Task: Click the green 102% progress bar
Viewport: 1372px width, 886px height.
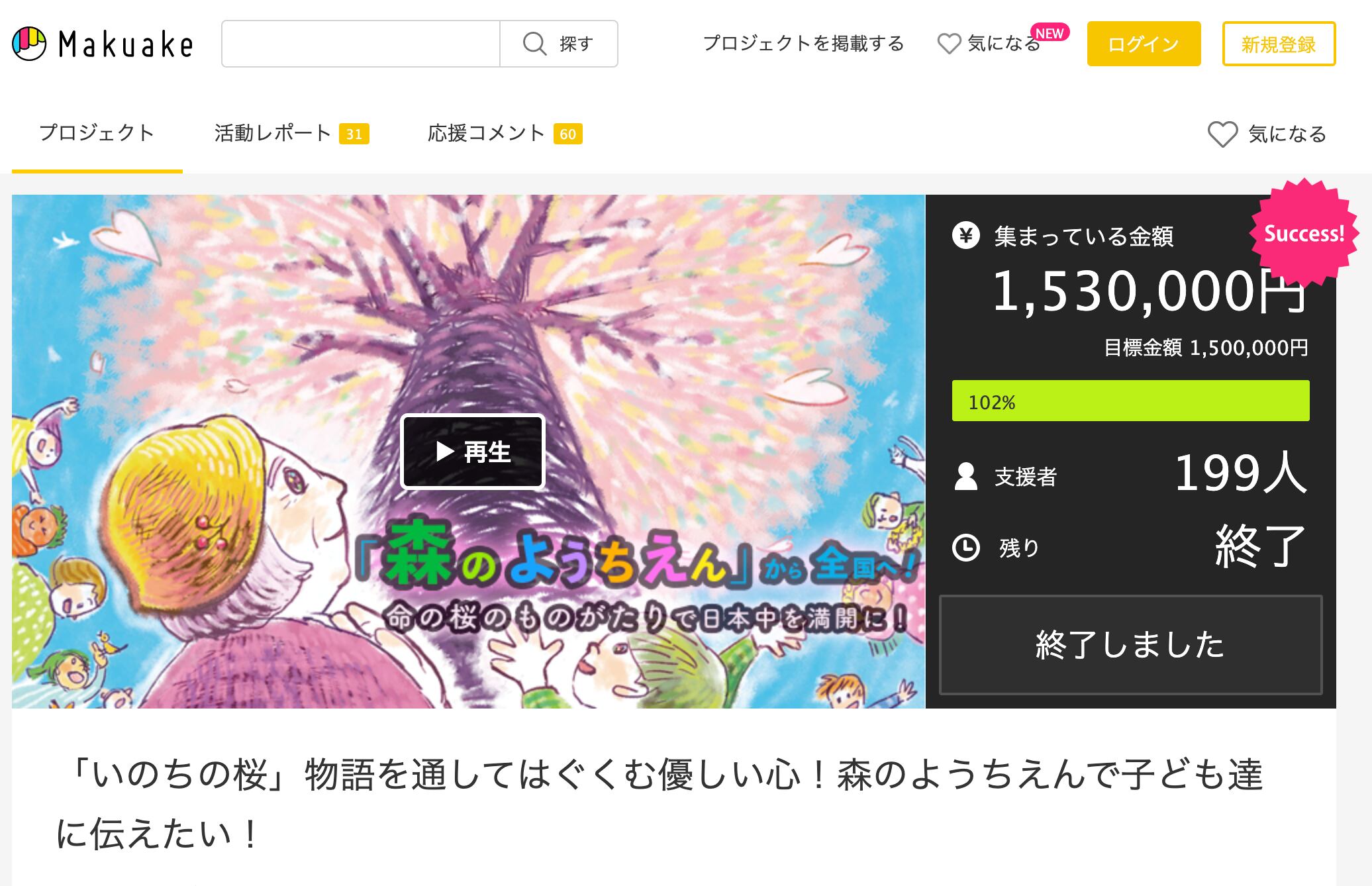Action: 1130,401
